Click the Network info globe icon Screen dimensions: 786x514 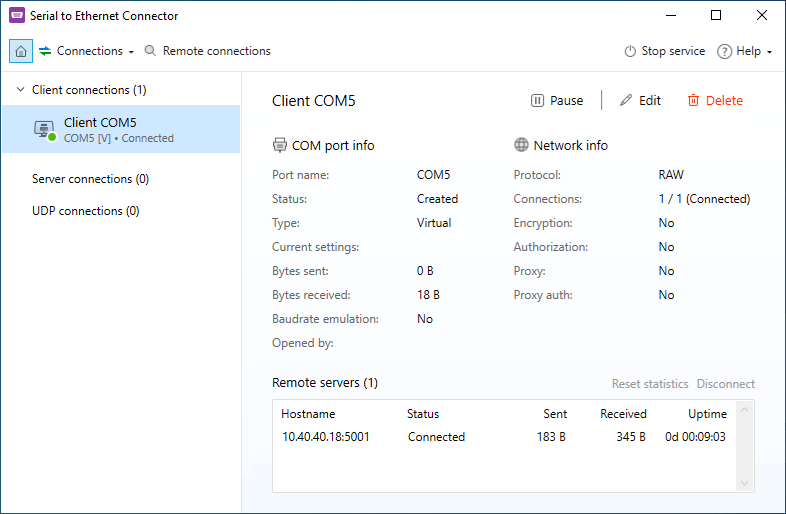(521, 145)
